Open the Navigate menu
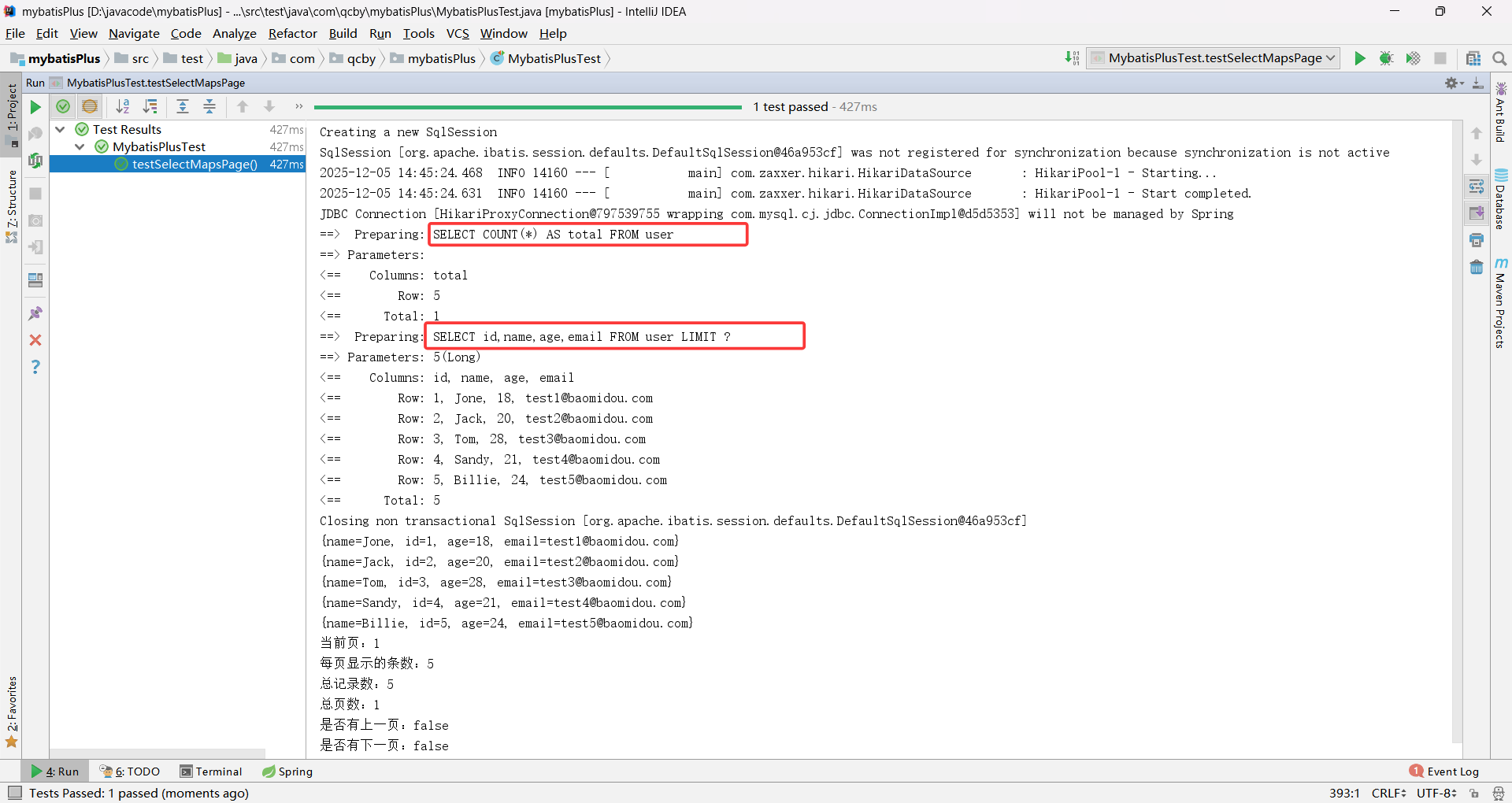 coord(134,33)
